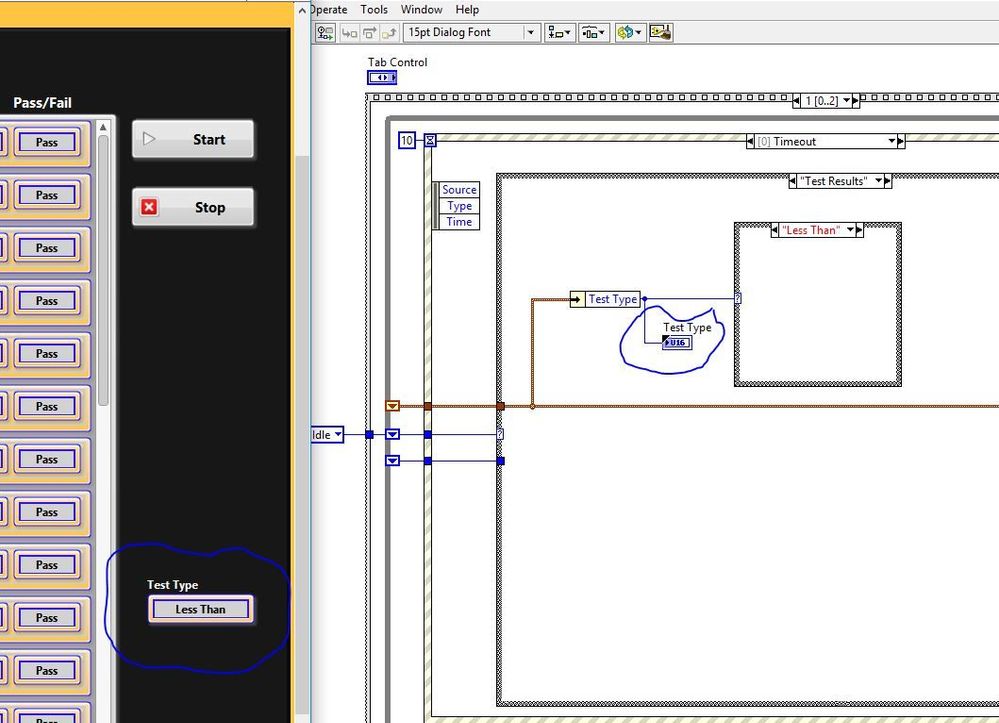Screen dimensions: 999x723
Task: Open the Window menu
Action: 421,10
